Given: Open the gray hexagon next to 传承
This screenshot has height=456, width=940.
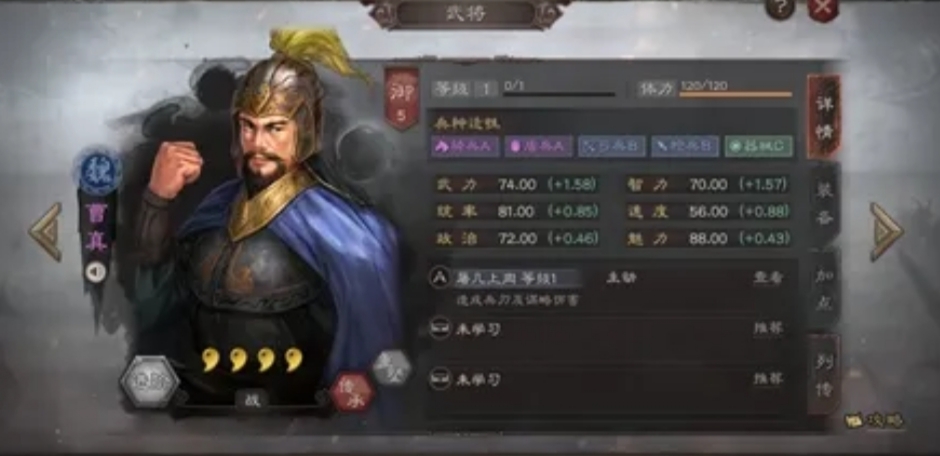Looking at the screenshot, I should pos(391,366).
